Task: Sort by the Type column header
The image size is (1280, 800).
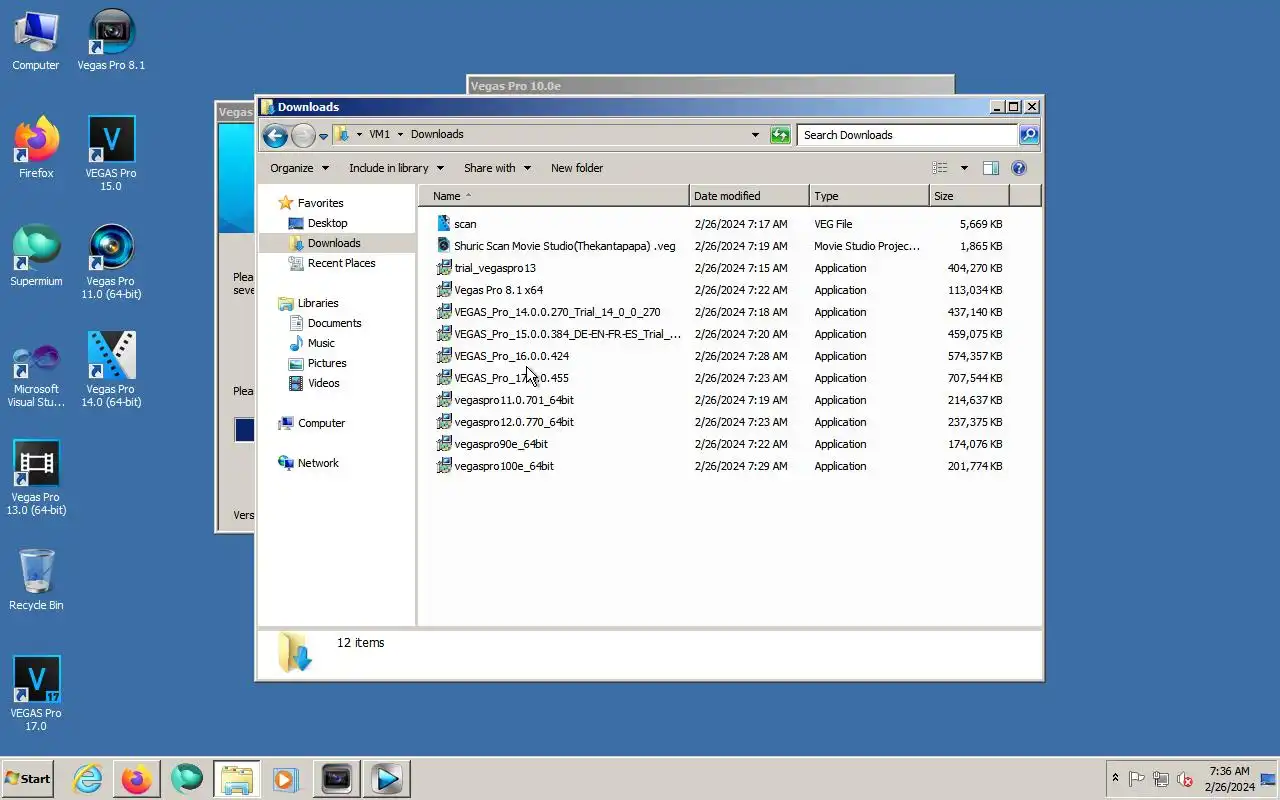Action: point(869,196)
